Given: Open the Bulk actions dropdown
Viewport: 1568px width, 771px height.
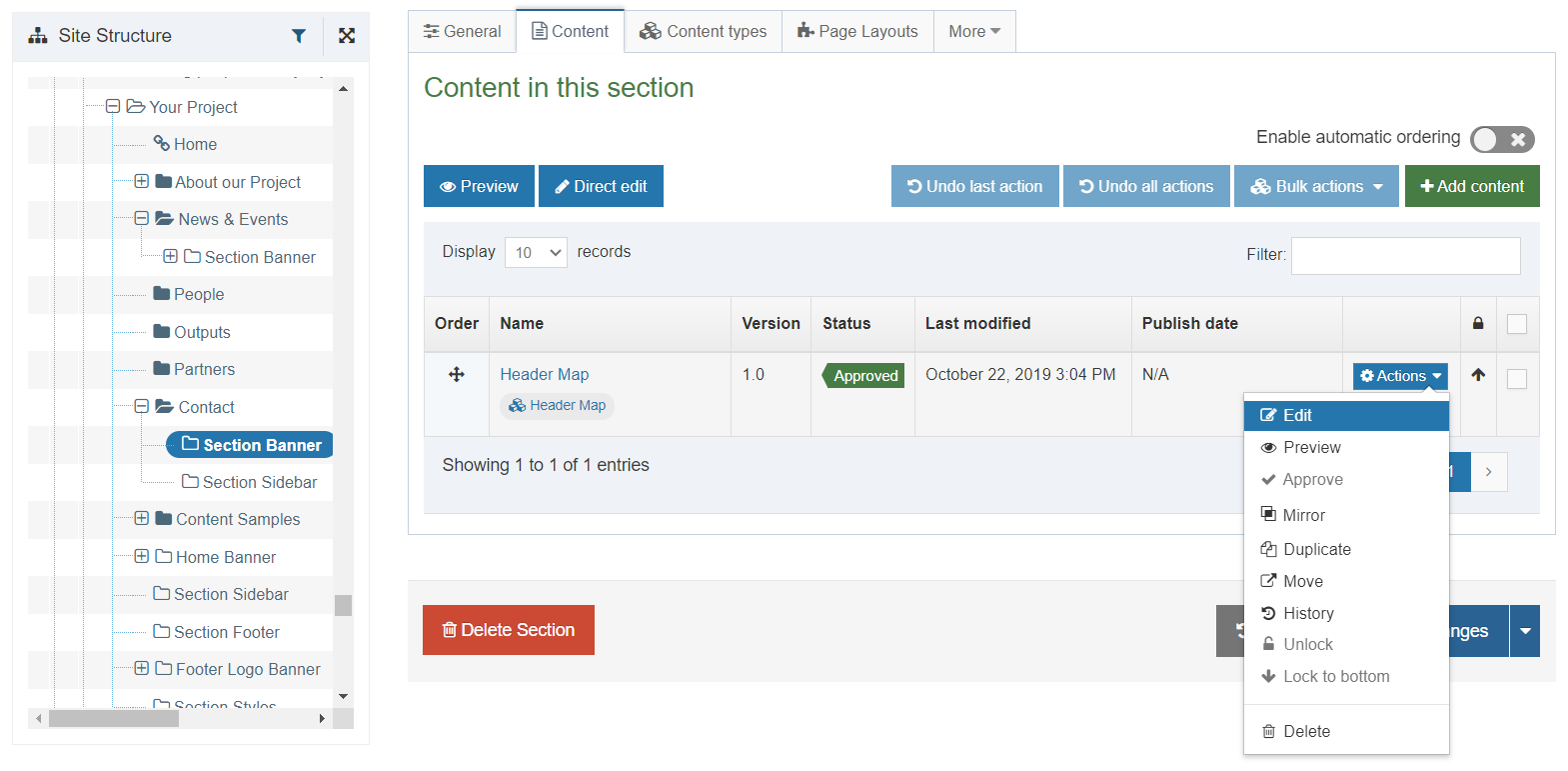Looking at the screenshot, I should (1316, 186).
